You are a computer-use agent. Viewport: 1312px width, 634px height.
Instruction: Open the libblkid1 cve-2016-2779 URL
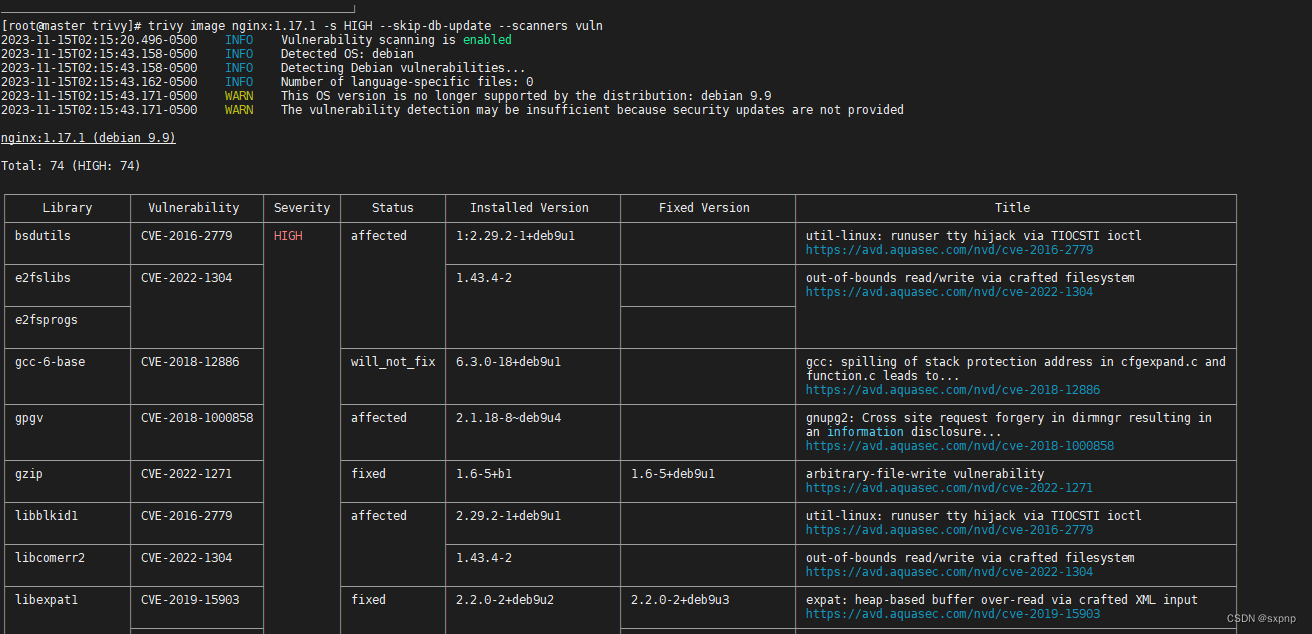click(949, 530)
